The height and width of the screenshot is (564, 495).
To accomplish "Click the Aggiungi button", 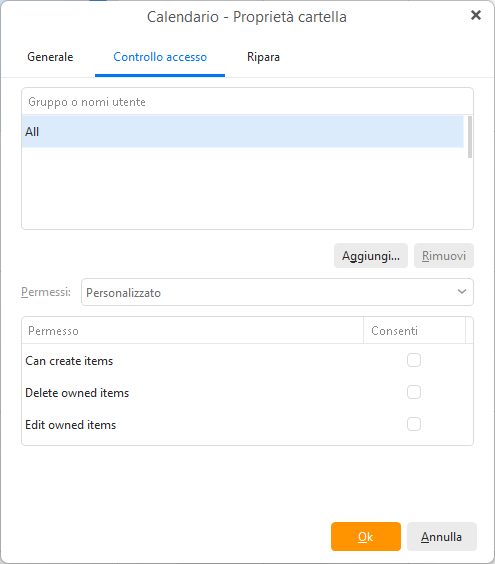I will pos(371,256).
